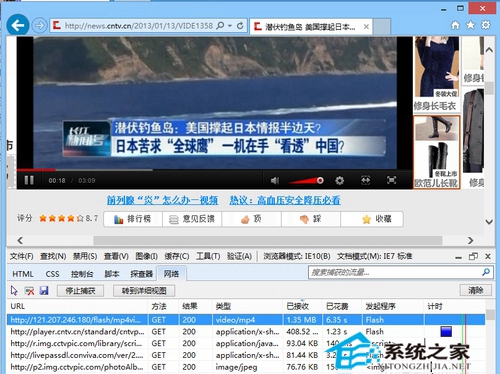This screenshot has width=500, height=374.
Task: Select the 潜伏钓鱼岛 browser tab
Action: tap(311, 27)
